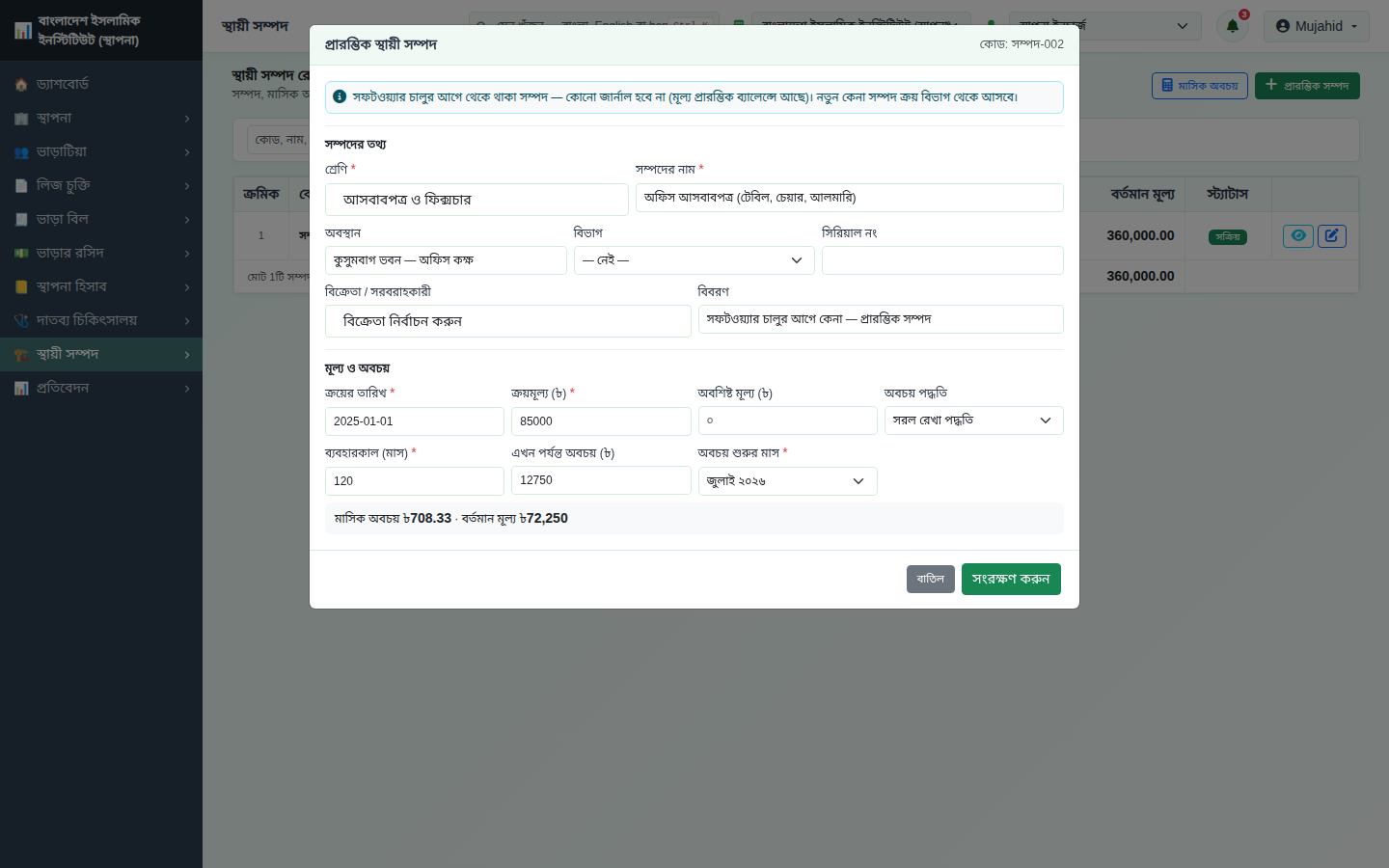
Task: Click the সংরক্ষণ করুন save button
Action: pos(1011,579)
